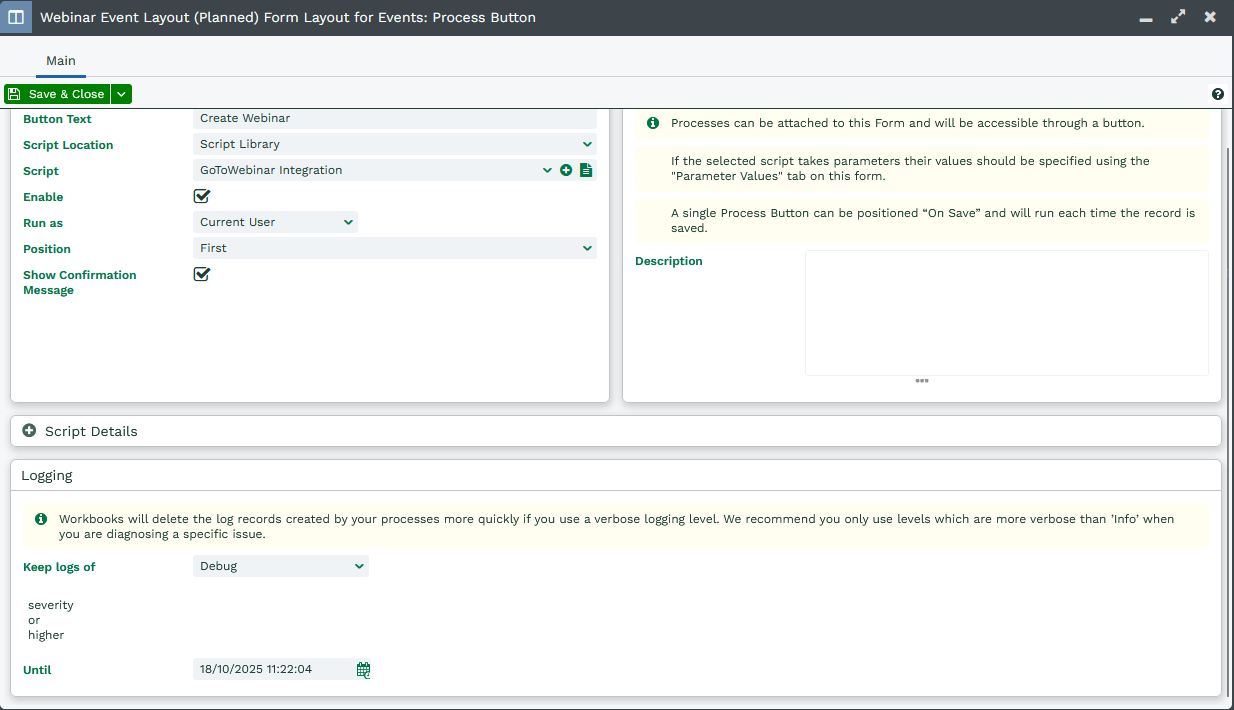Change the Keep logs of Debug dropdown
The height and width of the screenshot is (710, 1234).
(x=280, y=566)
